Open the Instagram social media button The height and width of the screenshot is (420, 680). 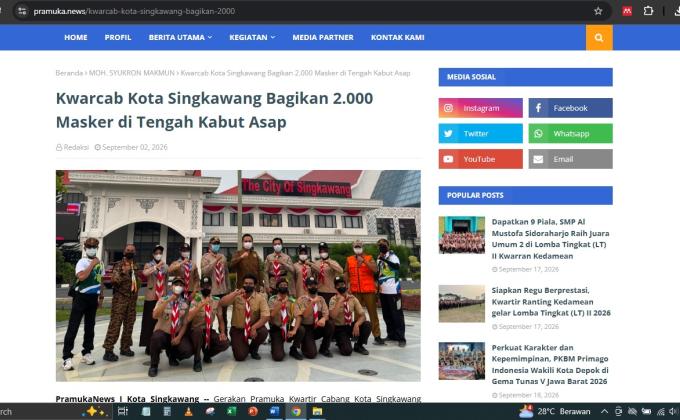pos(481,108)
